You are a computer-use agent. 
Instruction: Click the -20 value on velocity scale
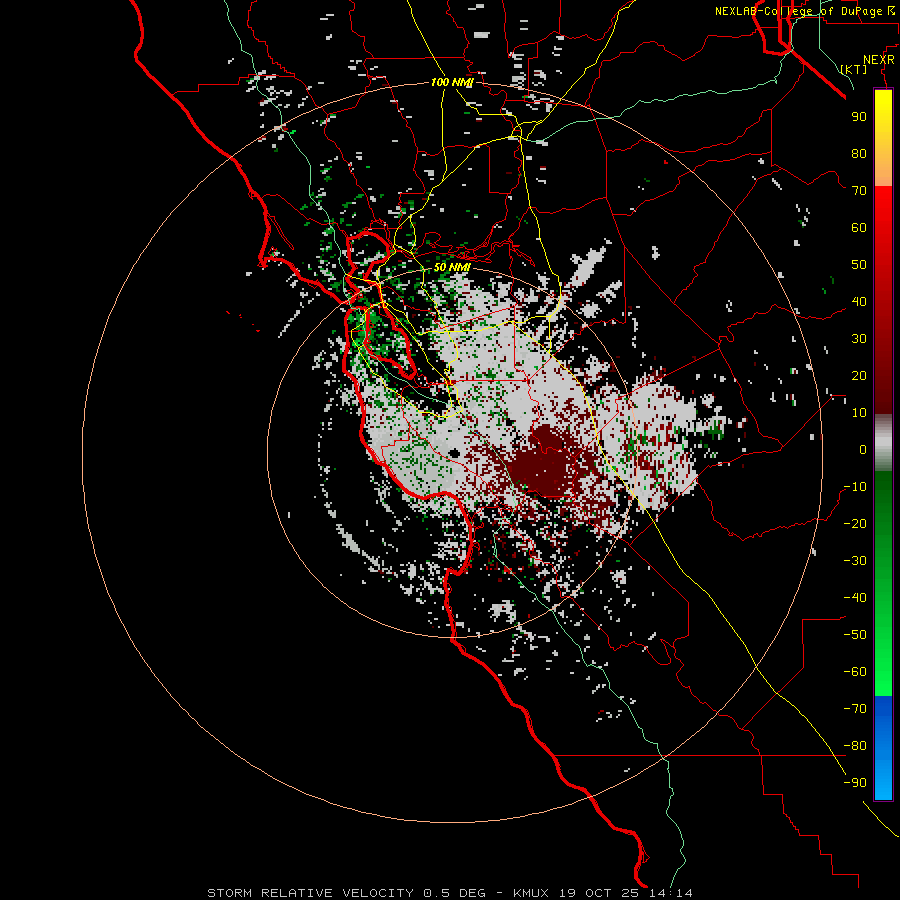(x=855, y=523)
